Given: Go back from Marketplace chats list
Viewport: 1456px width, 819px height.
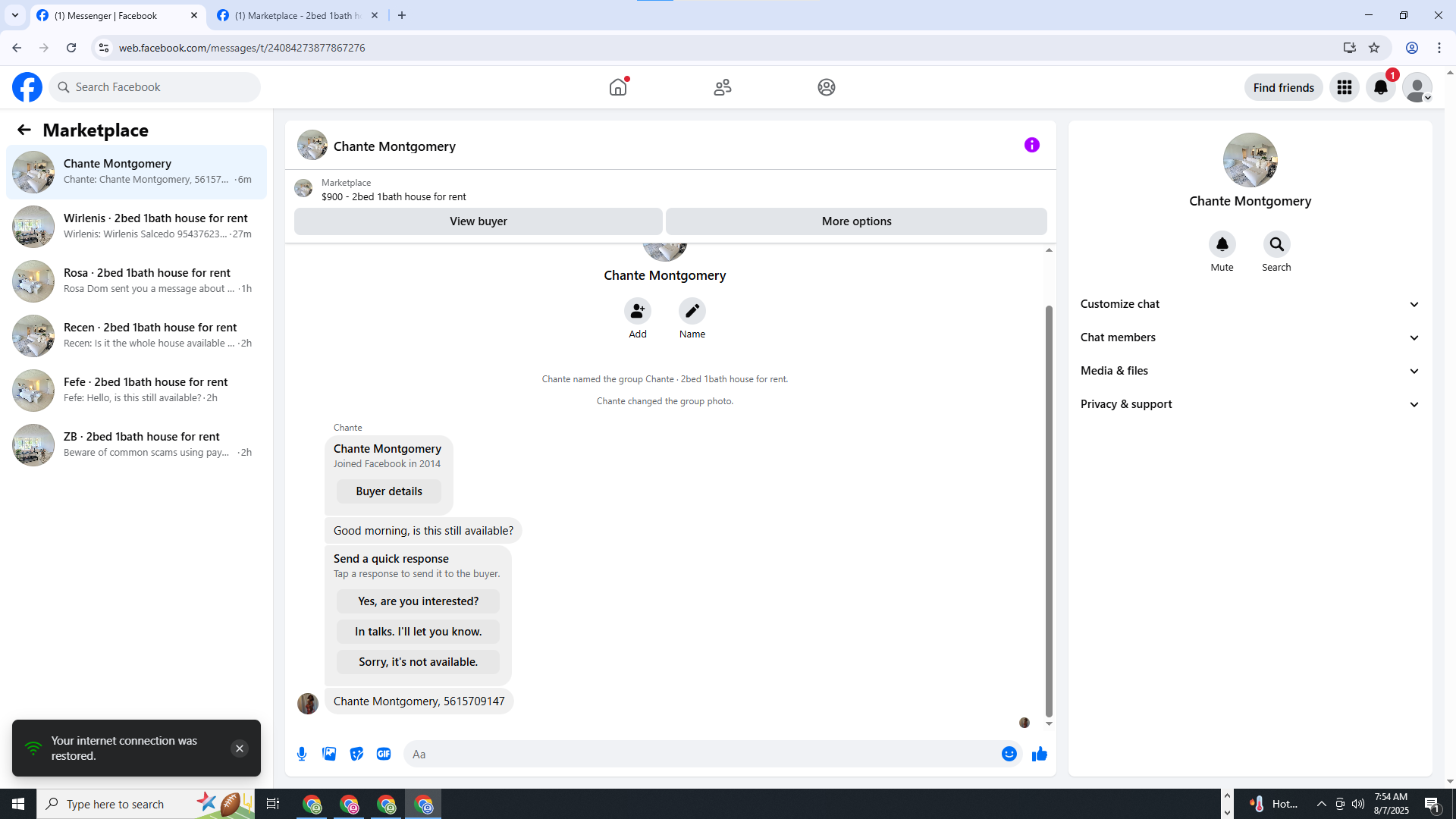Looking at the screenshot, I should [x=24, y=130].
